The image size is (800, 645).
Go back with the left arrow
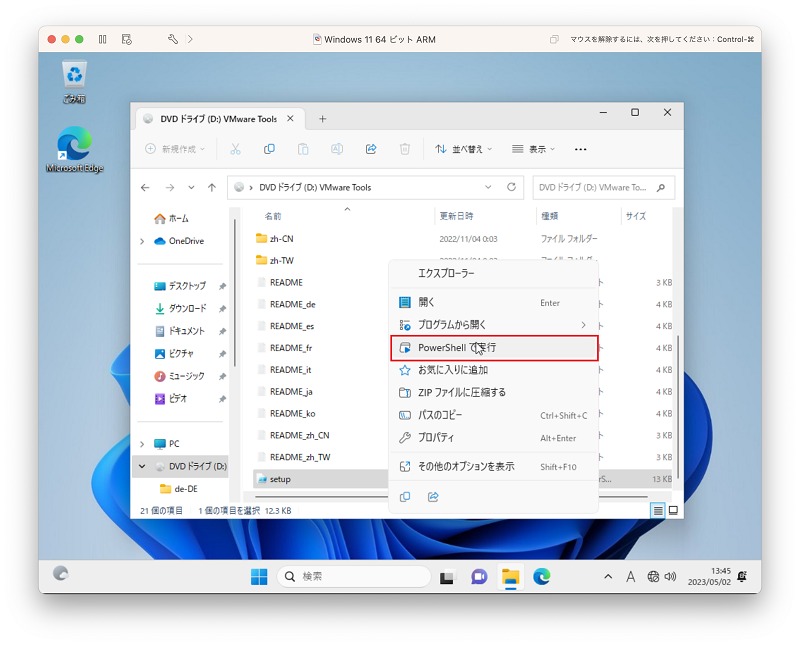(145, 188)
